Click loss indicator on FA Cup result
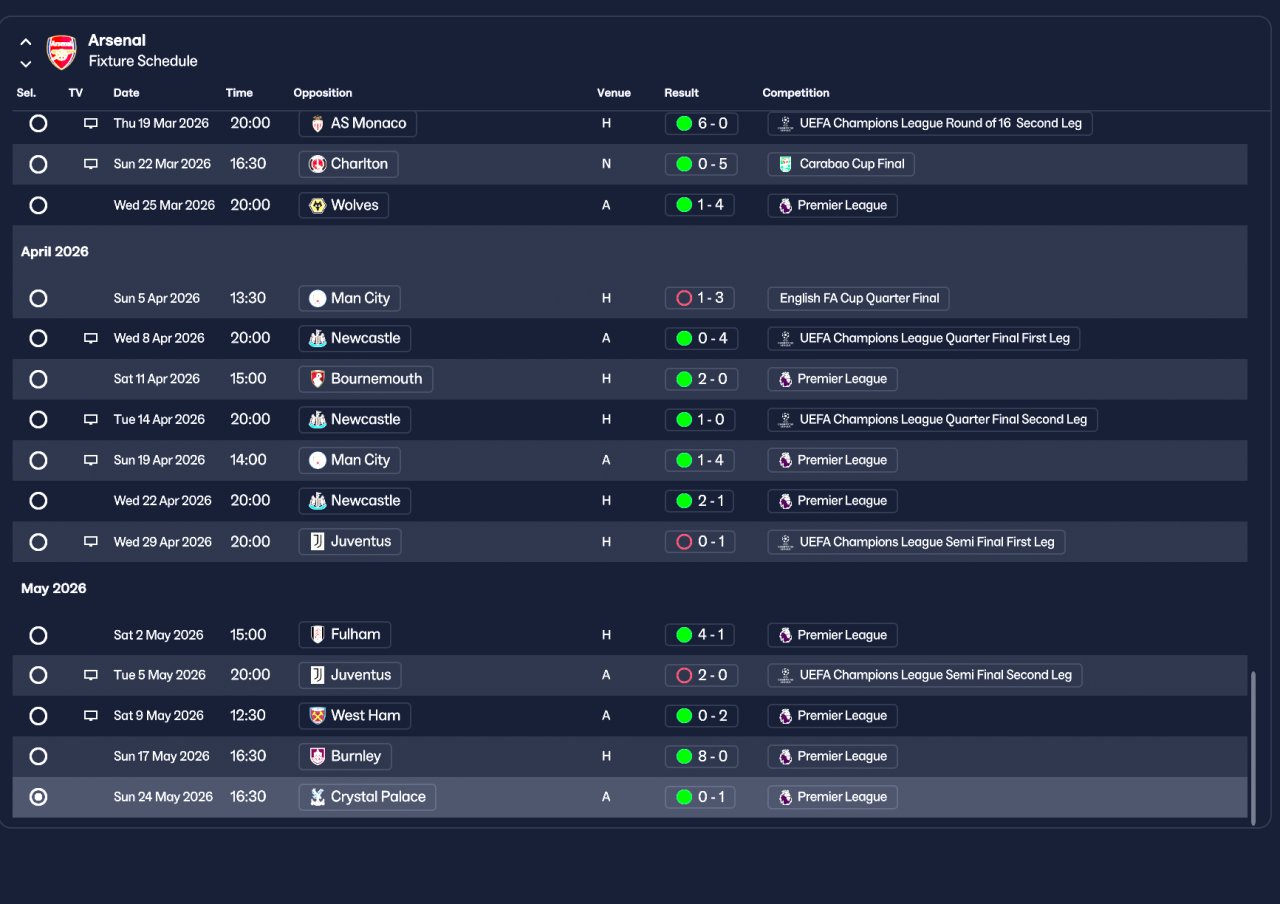Viewport: 1280px width, 904px height. click(x=684, y=298)
